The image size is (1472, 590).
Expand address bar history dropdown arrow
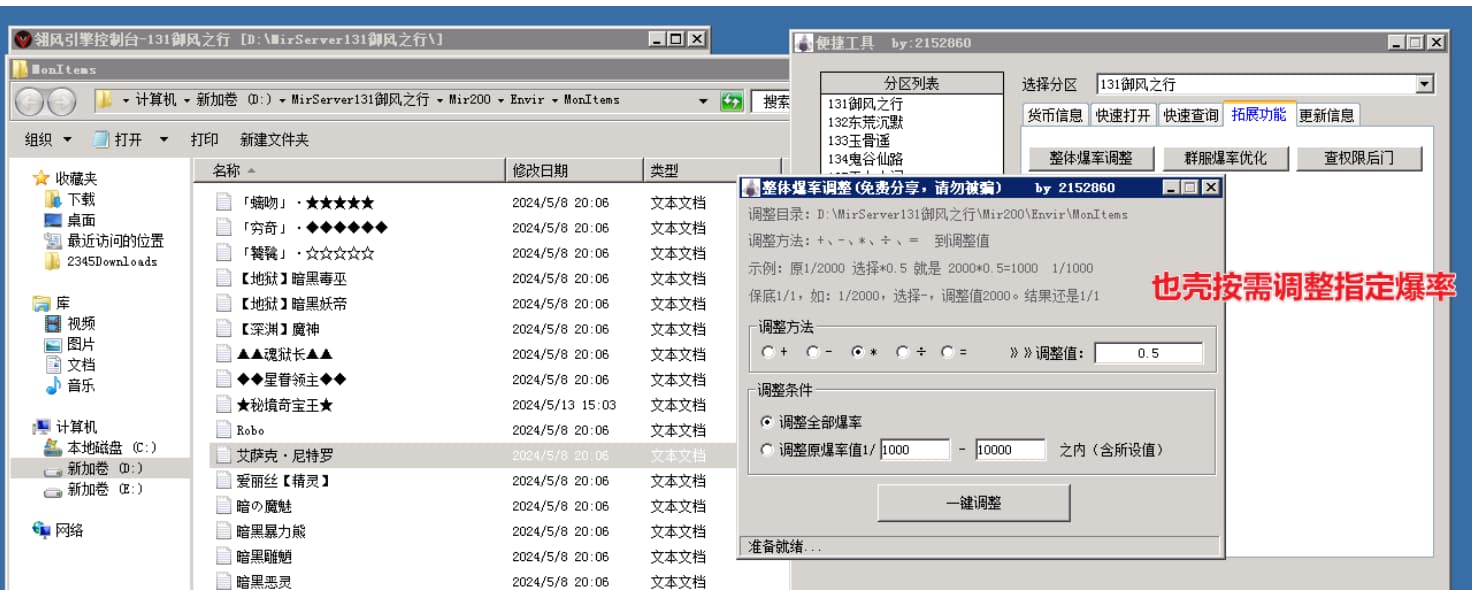coord(703,101)
